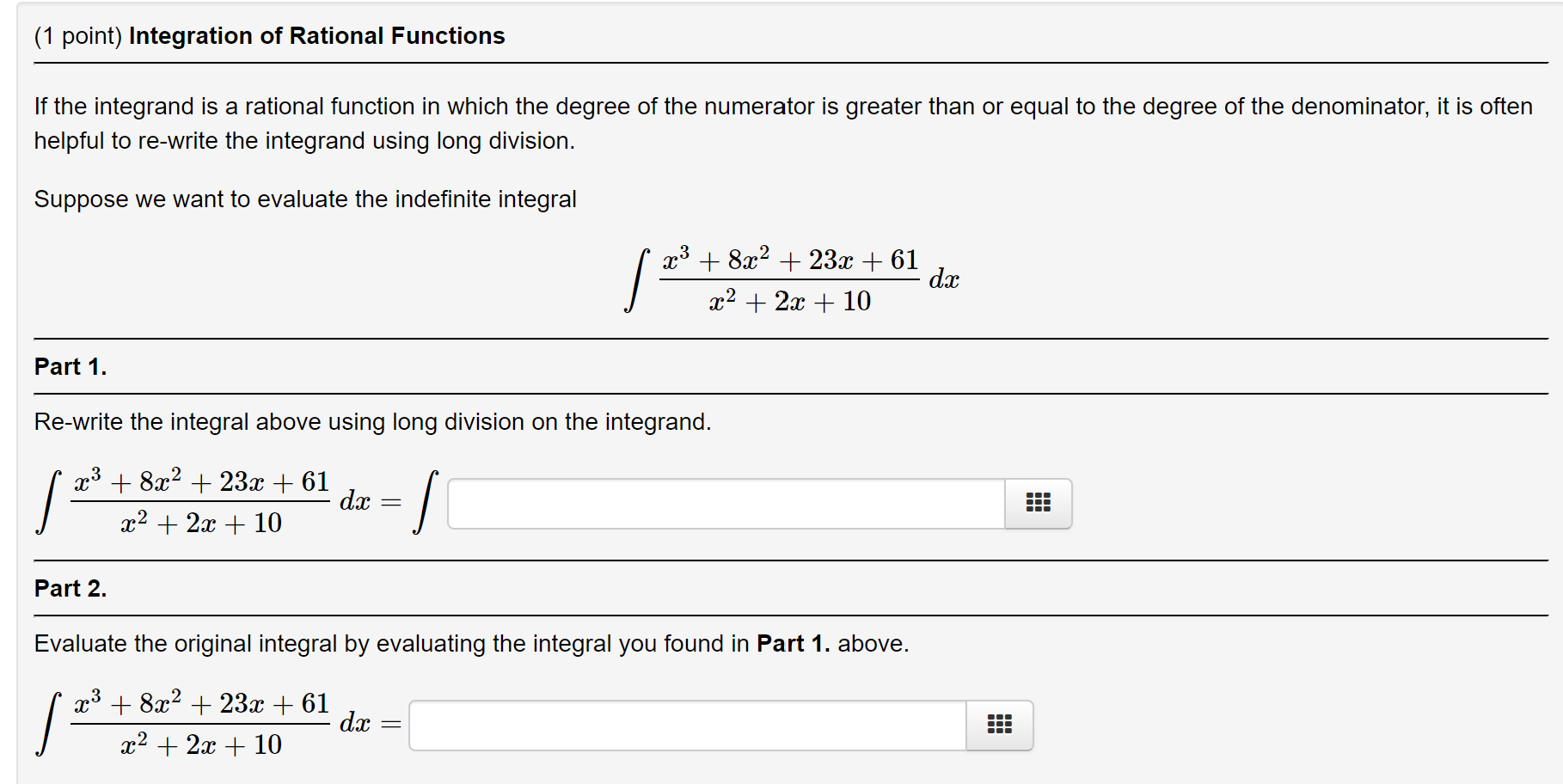Click the integrand fraction shown in Part 2
Viewport: 1563px width, 784px height.
[201, 723]
